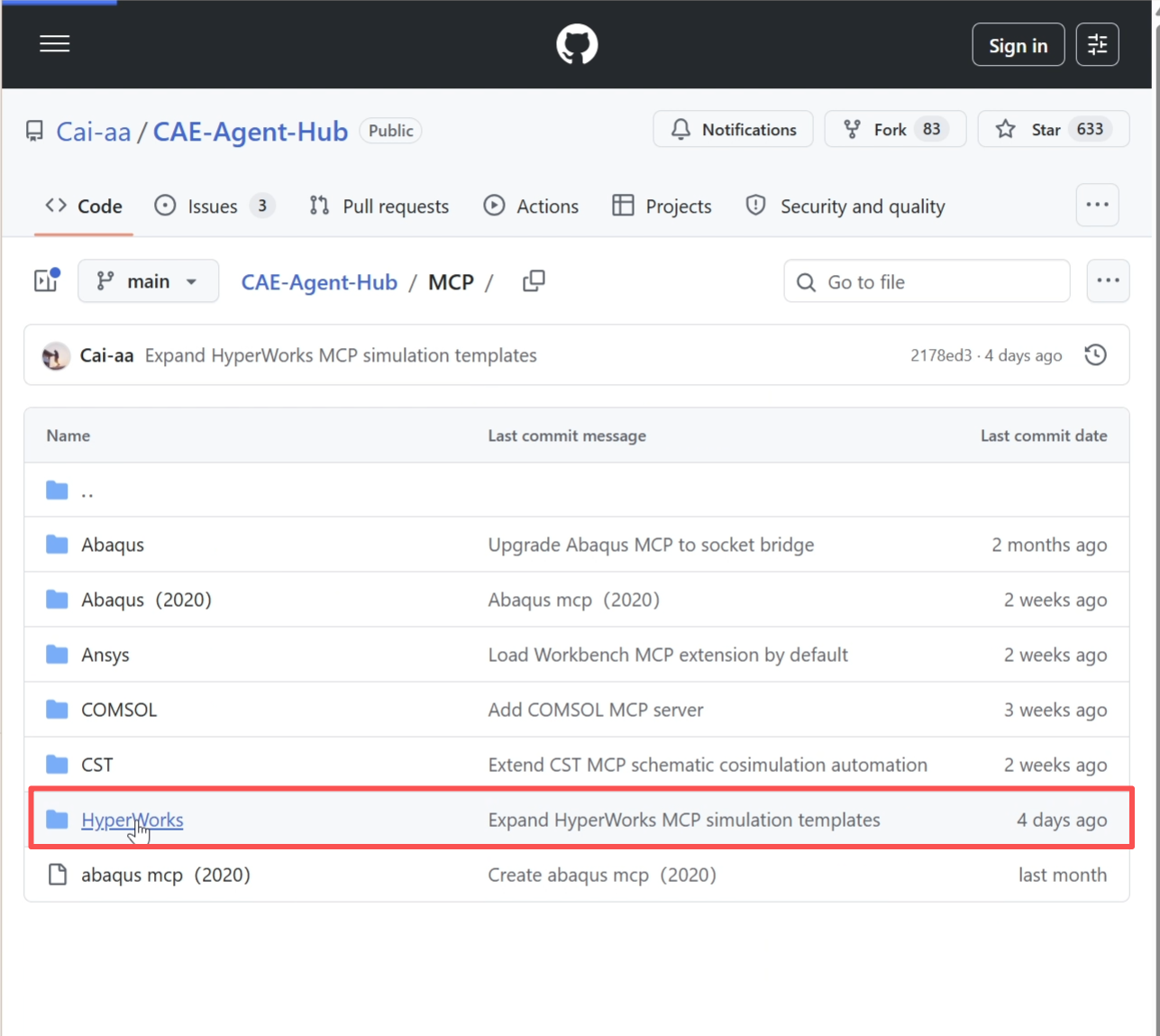
Task: Open the Security and quality tab
Action: (845, 206)
